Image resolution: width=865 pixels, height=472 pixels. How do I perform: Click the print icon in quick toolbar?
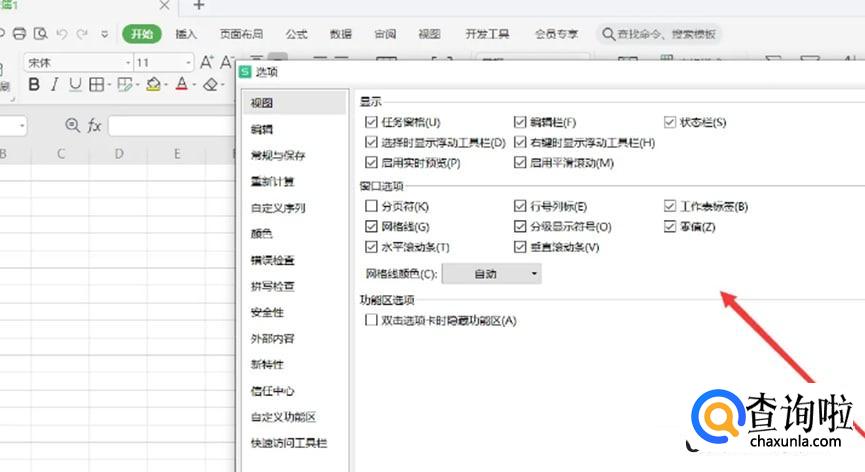[19, 34]
